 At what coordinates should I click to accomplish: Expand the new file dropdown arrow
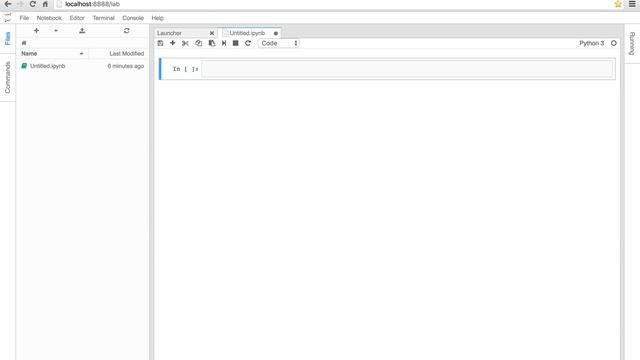coord(56,31)
